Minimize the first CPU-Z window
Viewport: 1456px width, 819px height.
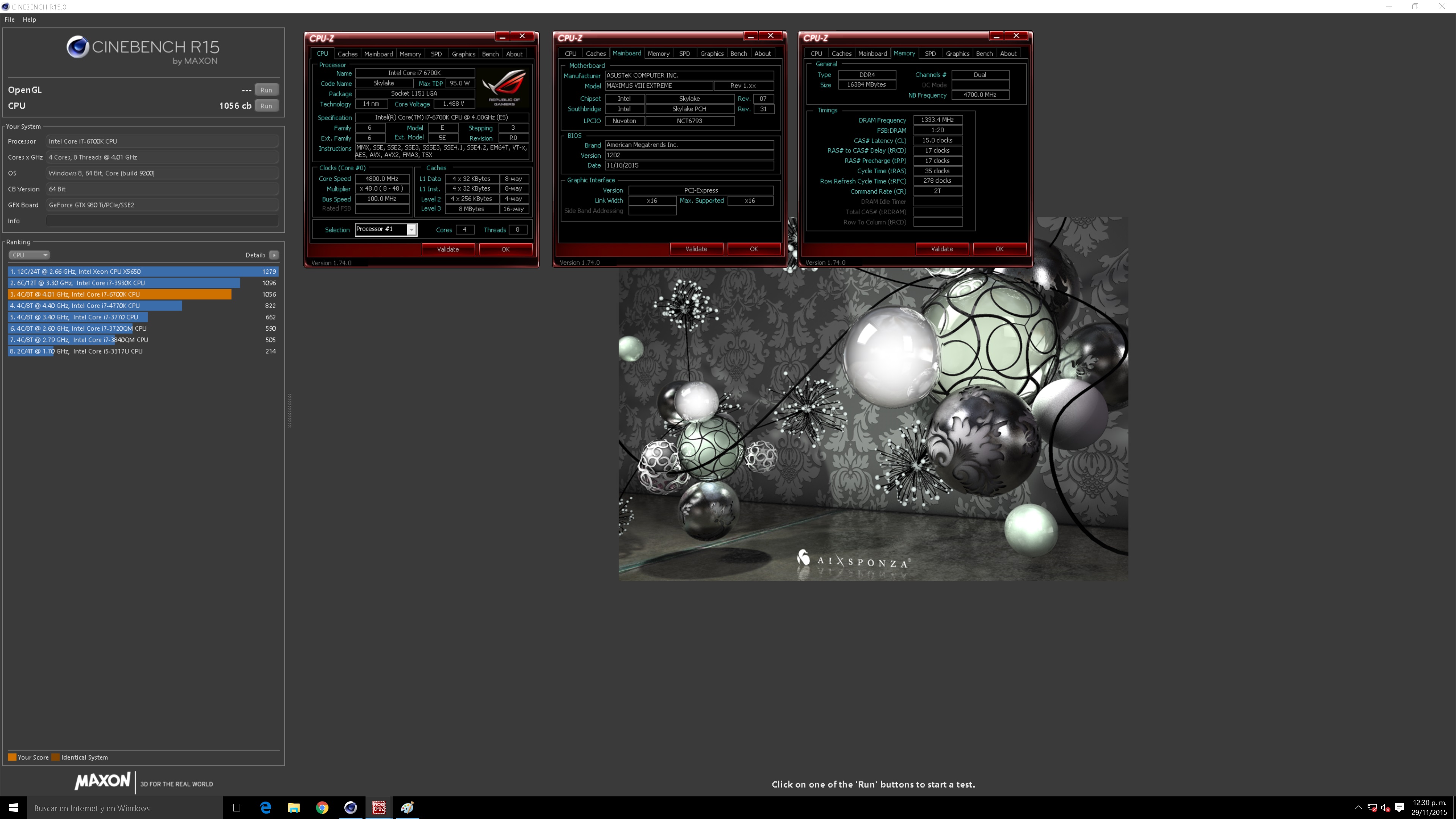coord(502,36)
